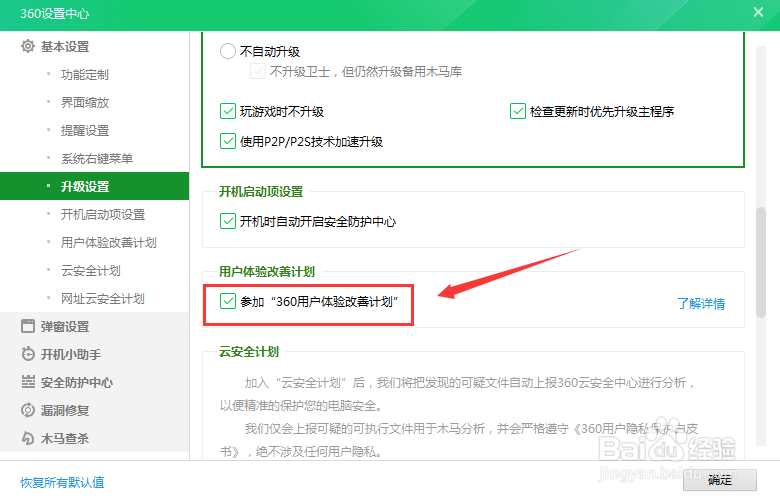The height and width of the screenshot is (500, 780).
Task: Jump to 开机启动项设置 in sidebar
Action: [102, 214]
